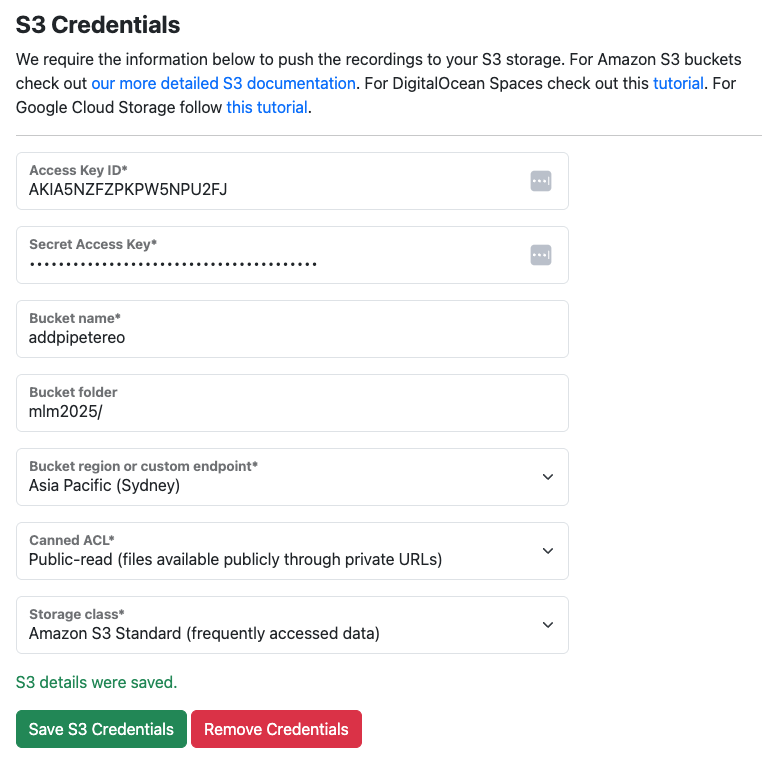Select the Bucket name field containing addpipetereo
The width and height of the screenshot is (765, 778).
[290, 337]
